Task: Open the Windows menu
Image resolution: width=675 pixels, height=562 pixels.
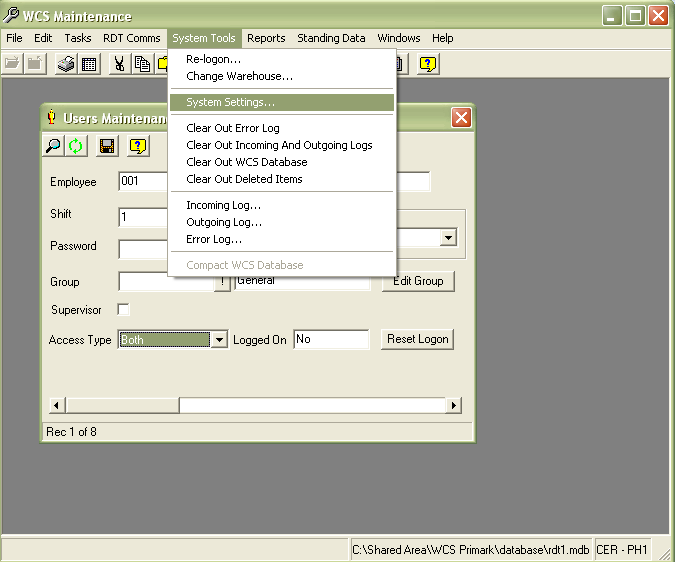Action: [x=399, y=38]
